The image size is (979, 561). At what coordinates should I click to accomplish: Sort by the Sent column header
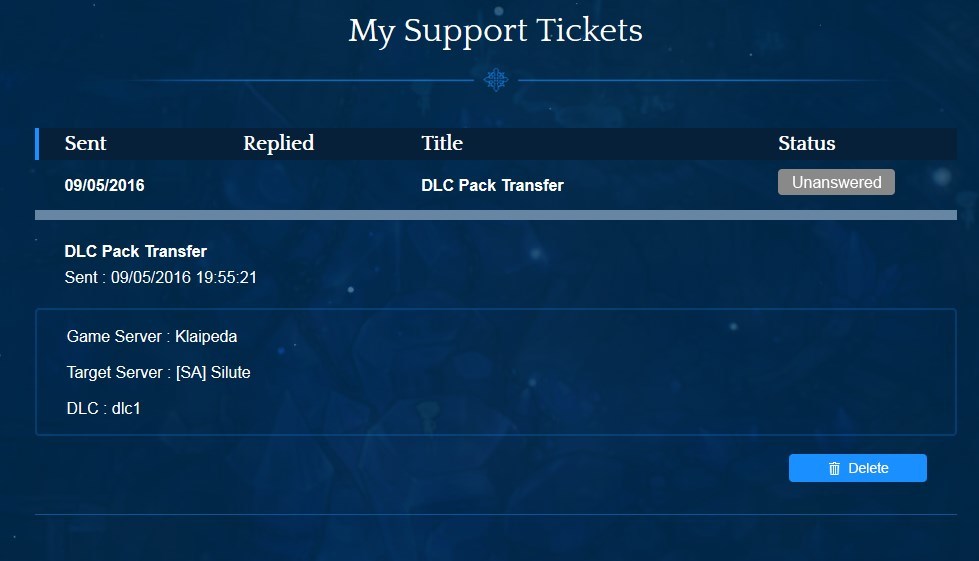pyautogui.click(x=86, y=143)
